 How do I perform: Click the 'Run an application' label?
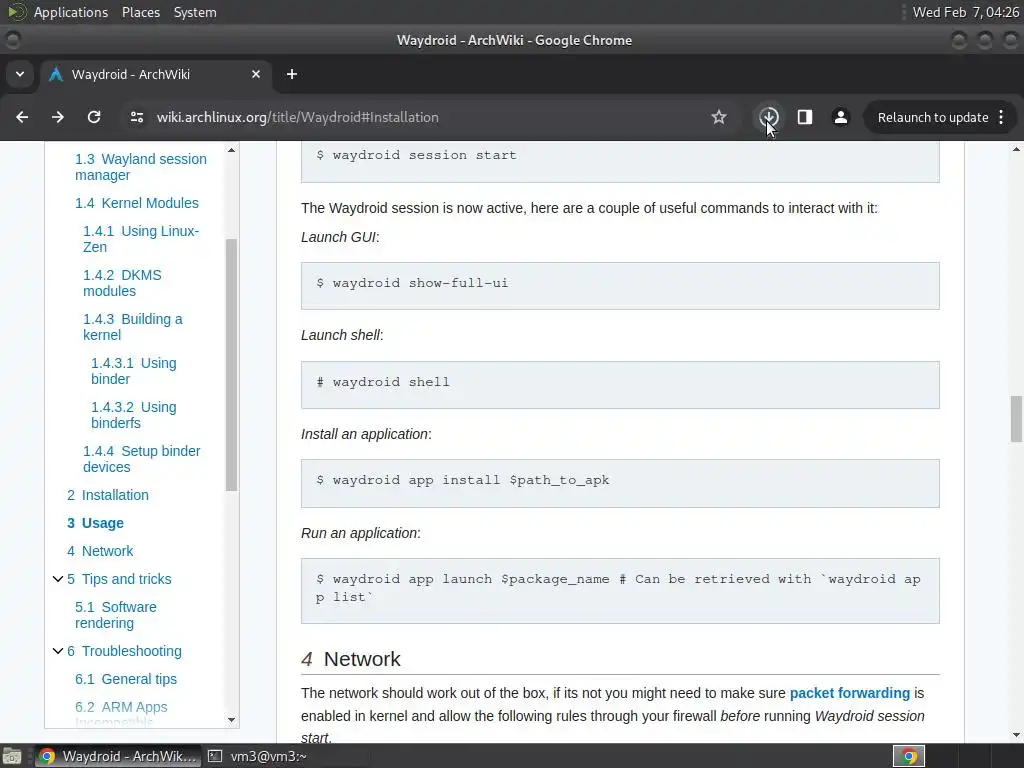click(360, 533)
